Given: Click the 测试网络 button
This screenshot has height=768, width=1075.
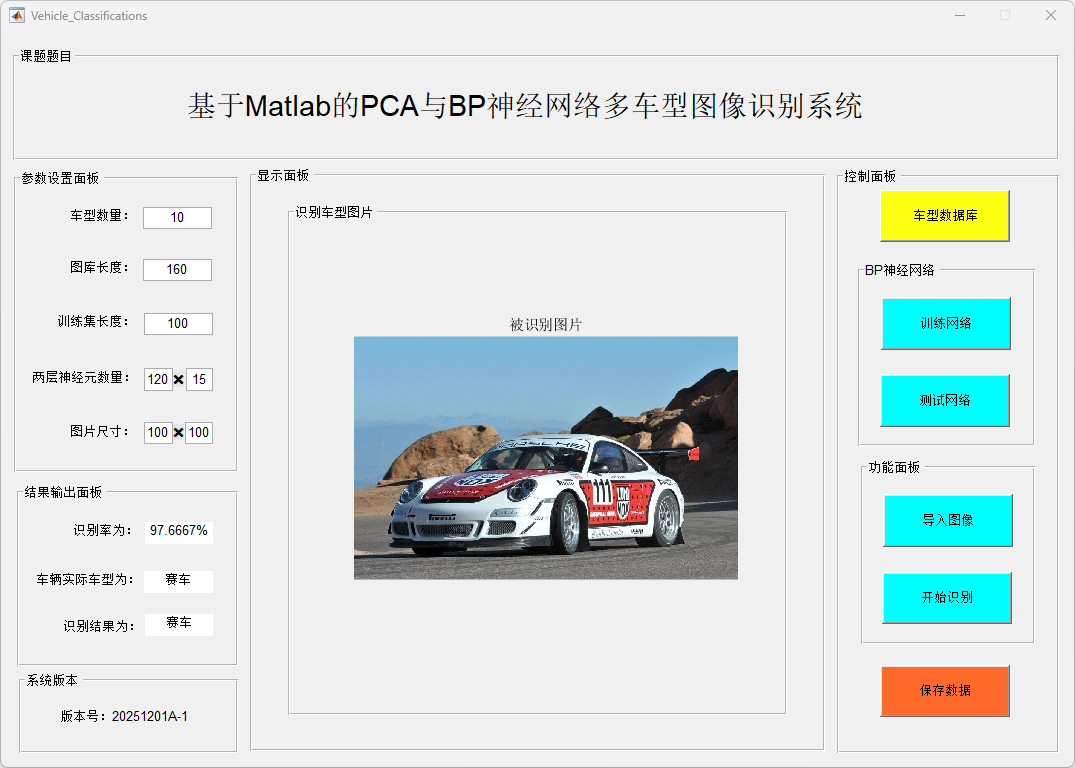Looking at the screenshot, I should 945,400.
